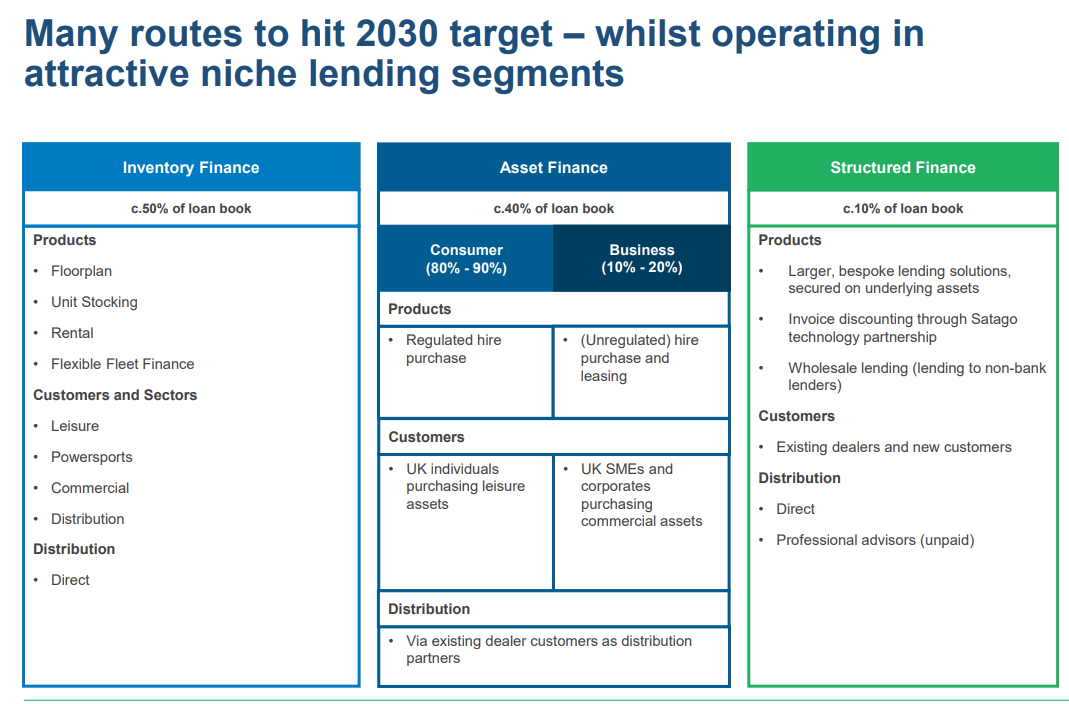Click "Via existing dealer customers as distribution partners"
The image size is (1069, 704).
tap(549, 649)
